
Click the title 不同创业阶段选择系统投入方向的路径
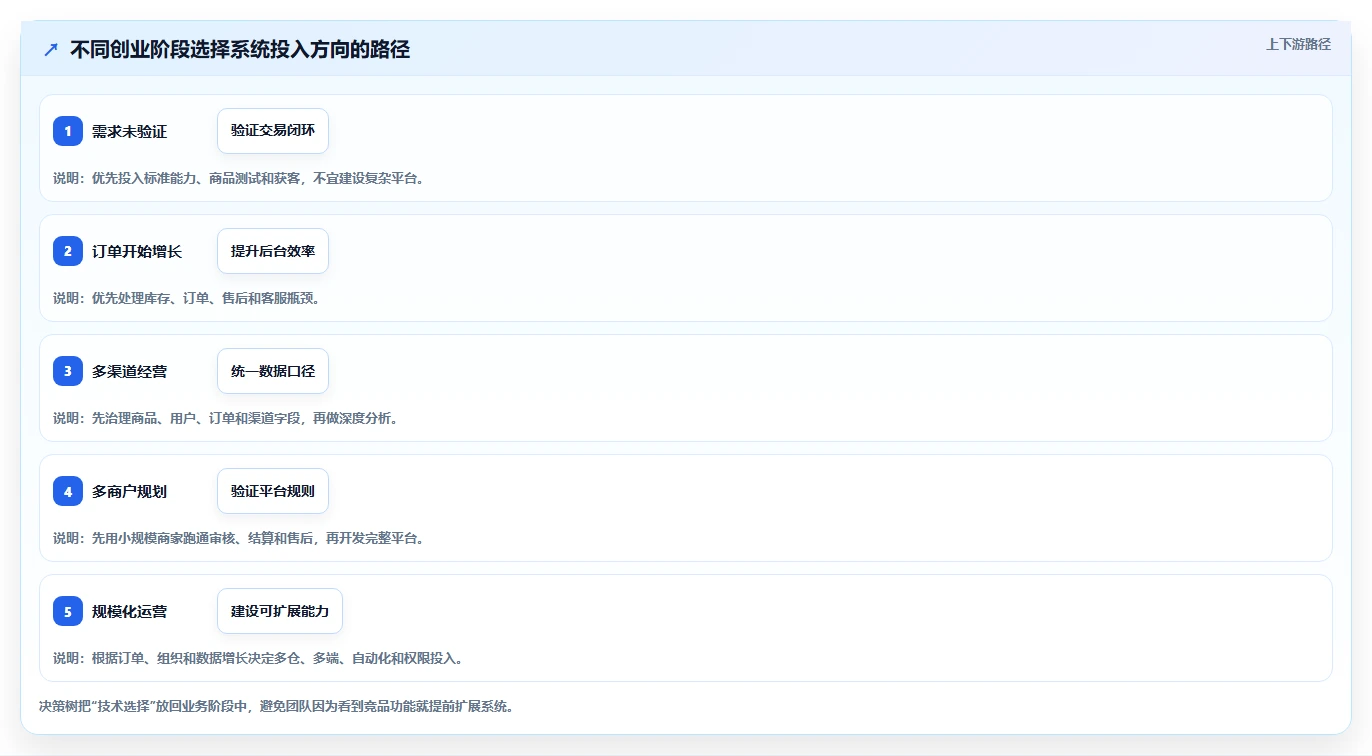point(240,49)
